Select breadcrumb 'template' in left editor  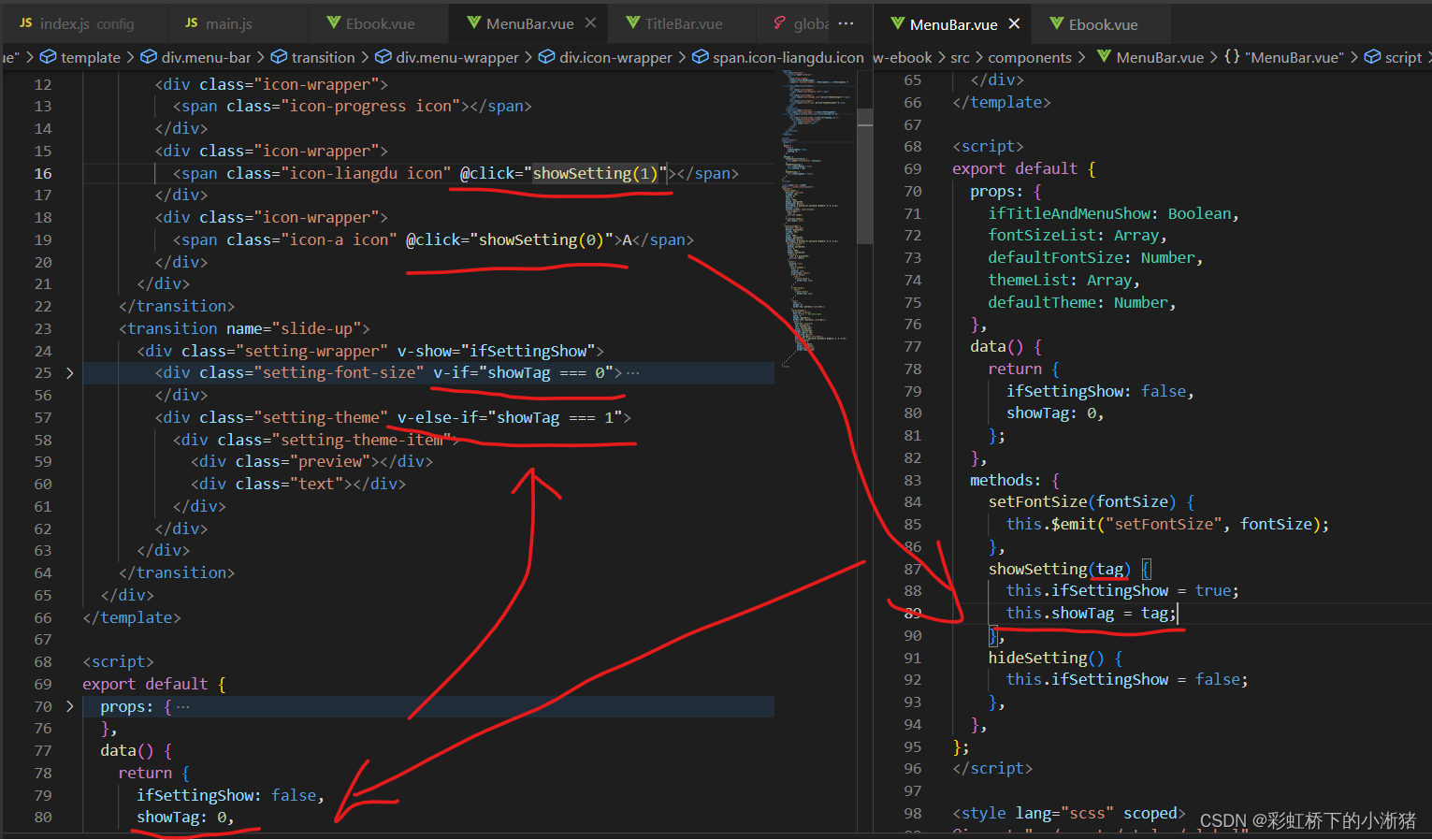[x=81, y=57]
